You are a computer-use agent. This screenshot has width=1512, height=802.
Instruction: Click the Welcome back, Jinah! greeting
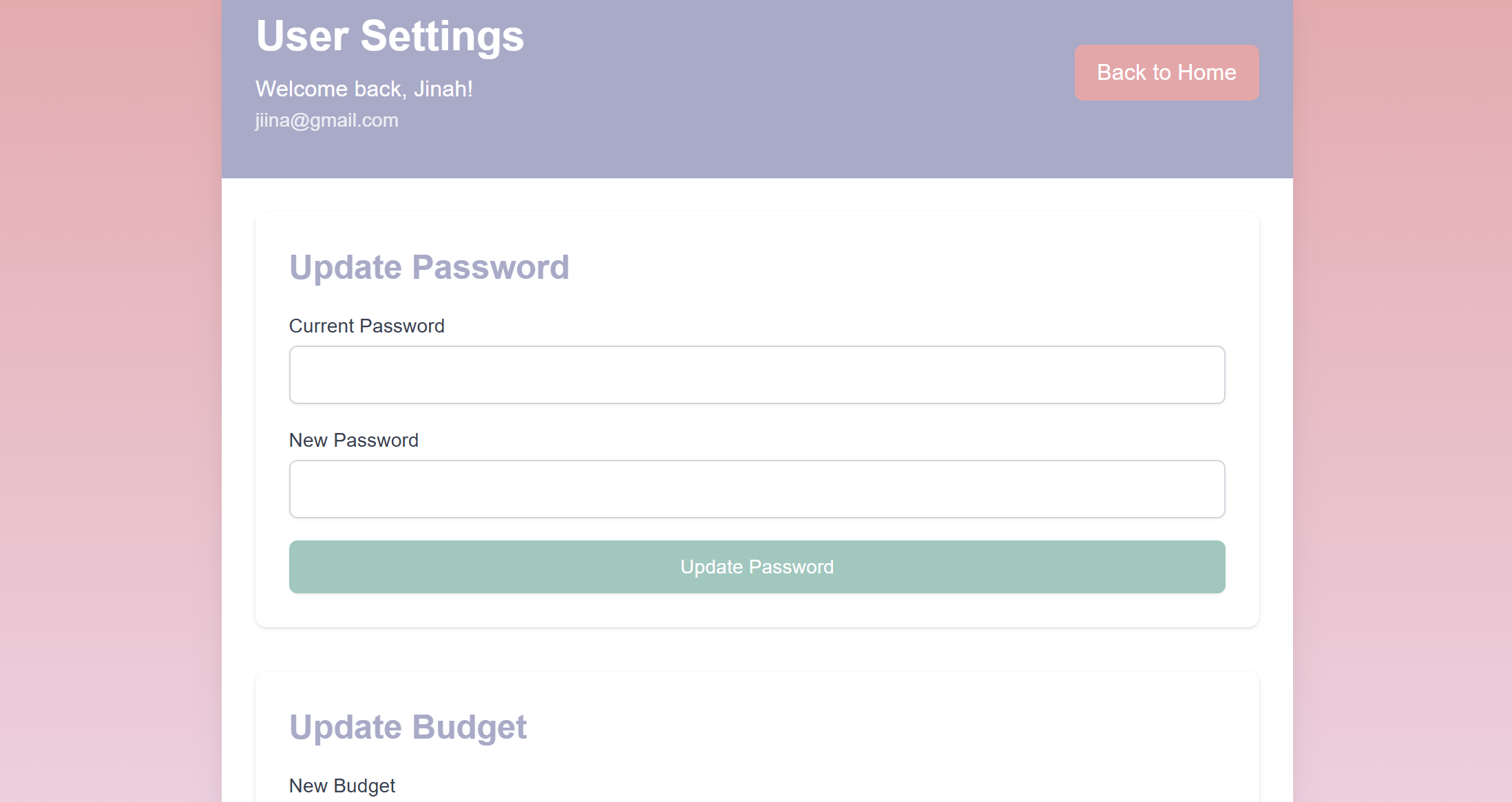364,89
